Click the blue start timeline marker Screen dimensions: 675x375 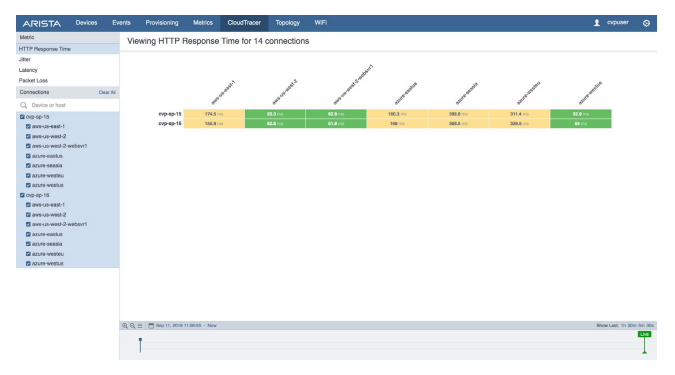pyautogui.click(x=140, y=345)
